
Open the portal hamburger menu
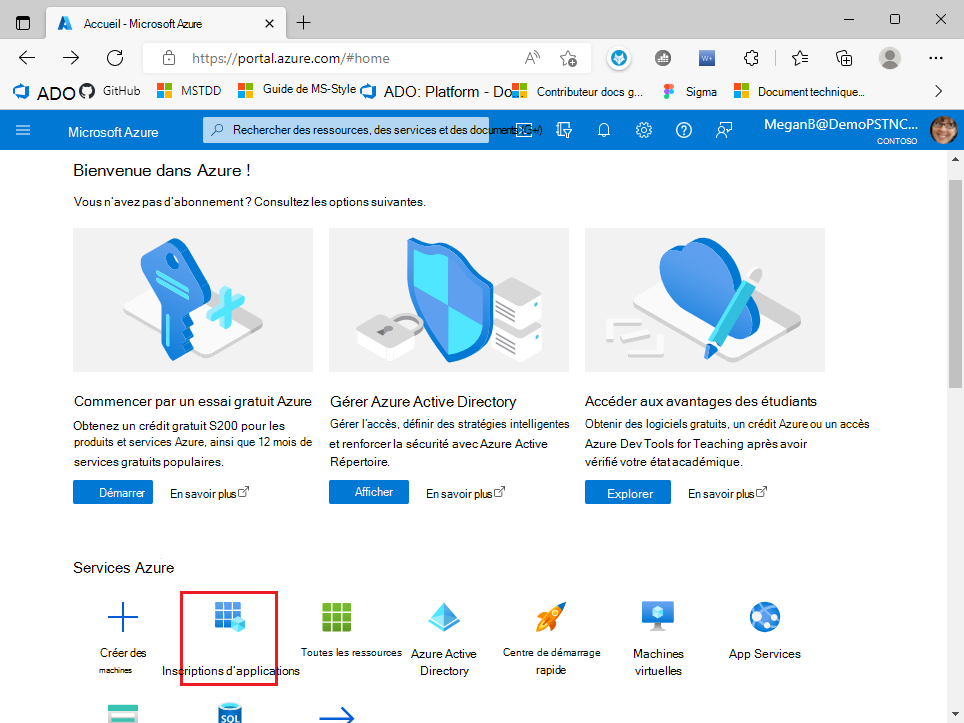(22, 129)
